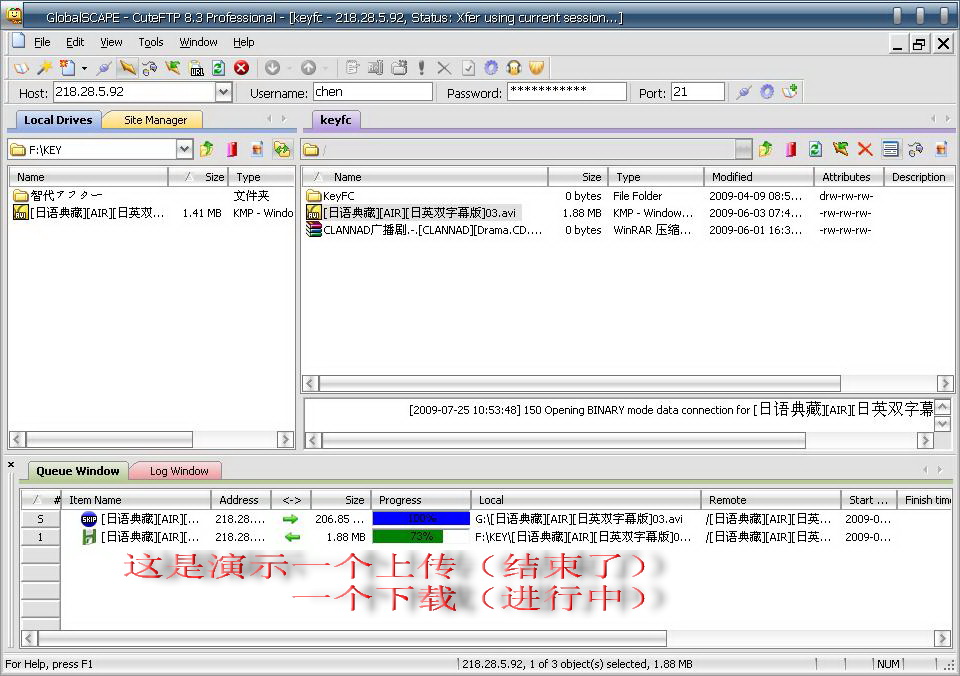Open the Help menu
This screenshot has width=960, height=676.
pyautogui.click(x=244, y=42)
